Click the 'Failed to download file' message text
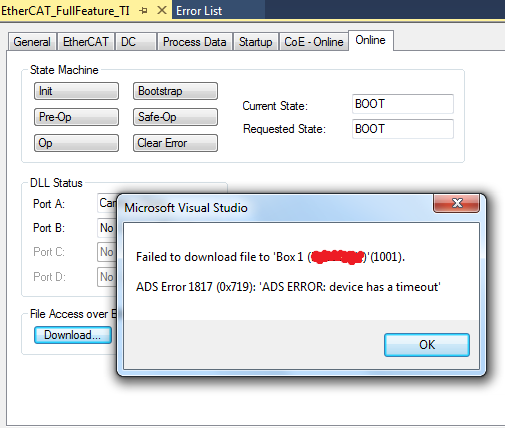Image resolution: width=505 pixels, height=428 pixels. point(270,257)
